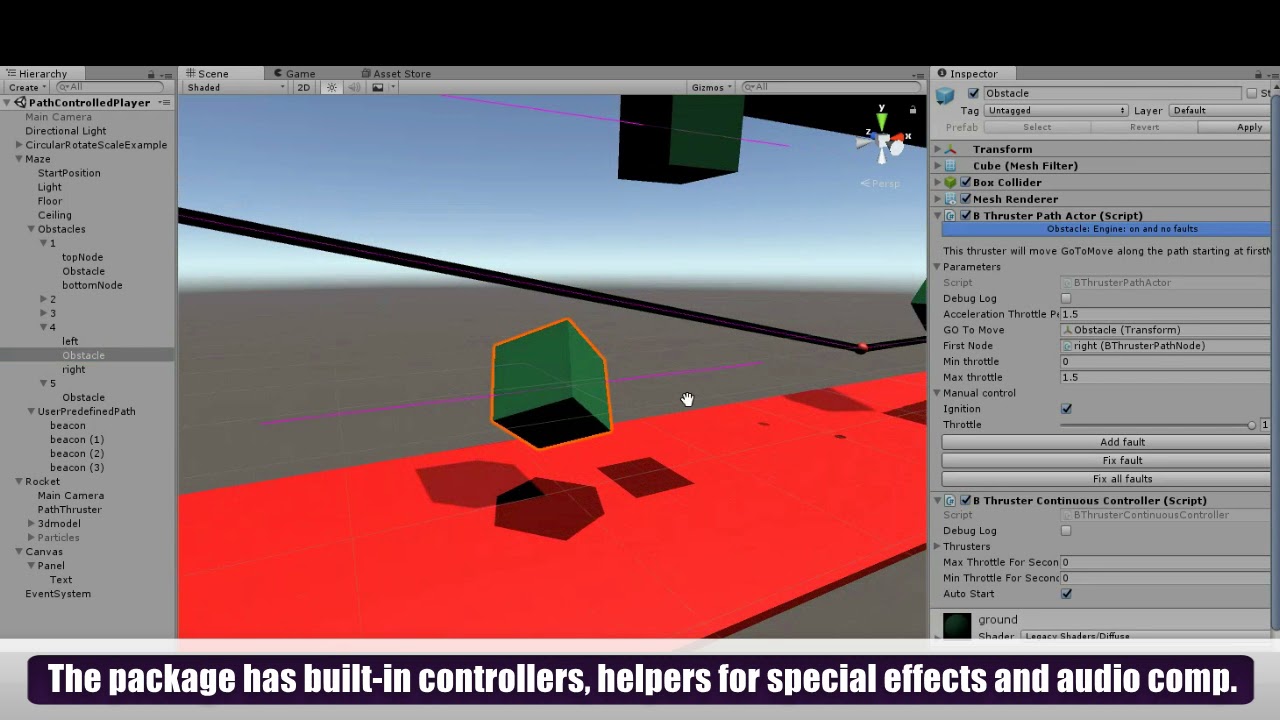Toggle scene effects image icon
This screenshot has width=1280, height=720.
click(377, 88)
